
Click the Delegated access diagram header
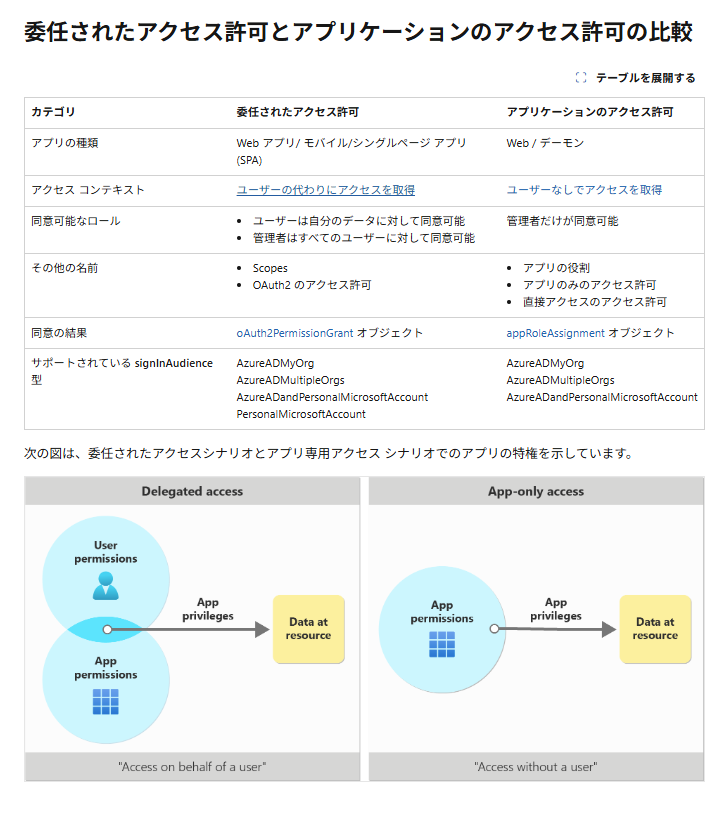coord(192,491)
